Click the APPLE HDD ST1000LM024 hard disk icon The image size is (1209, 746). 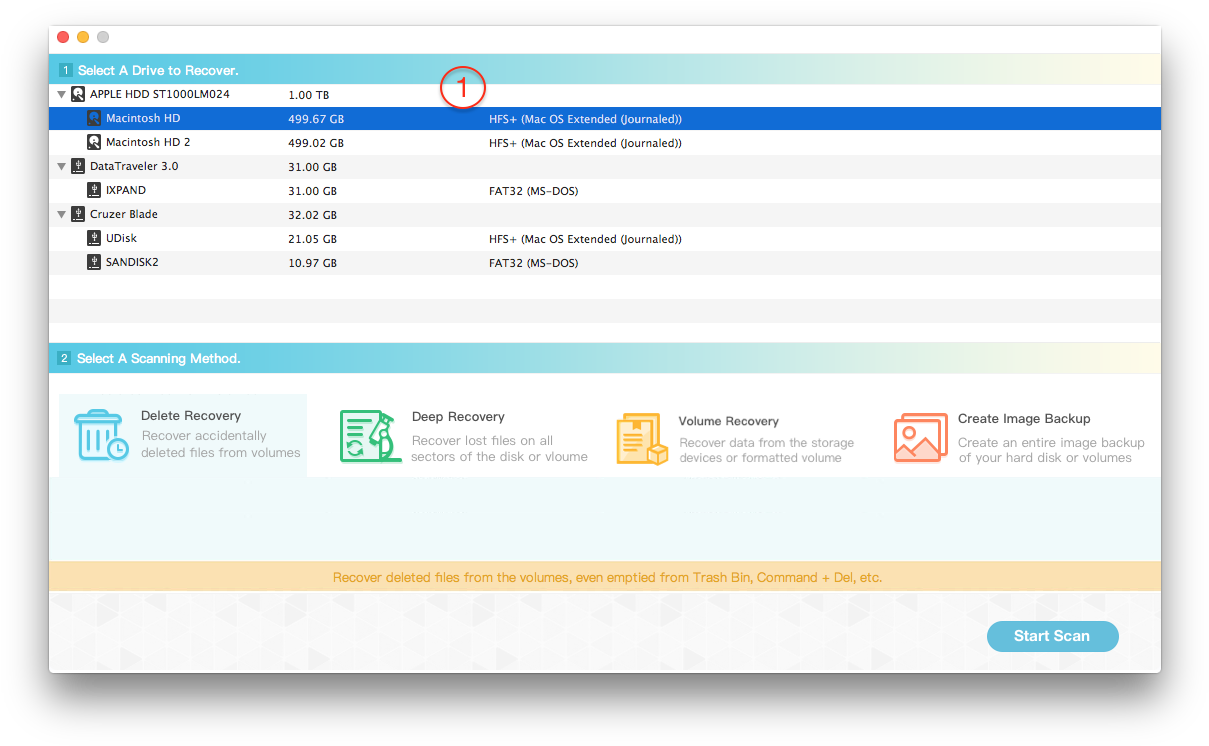coord(78,94)
